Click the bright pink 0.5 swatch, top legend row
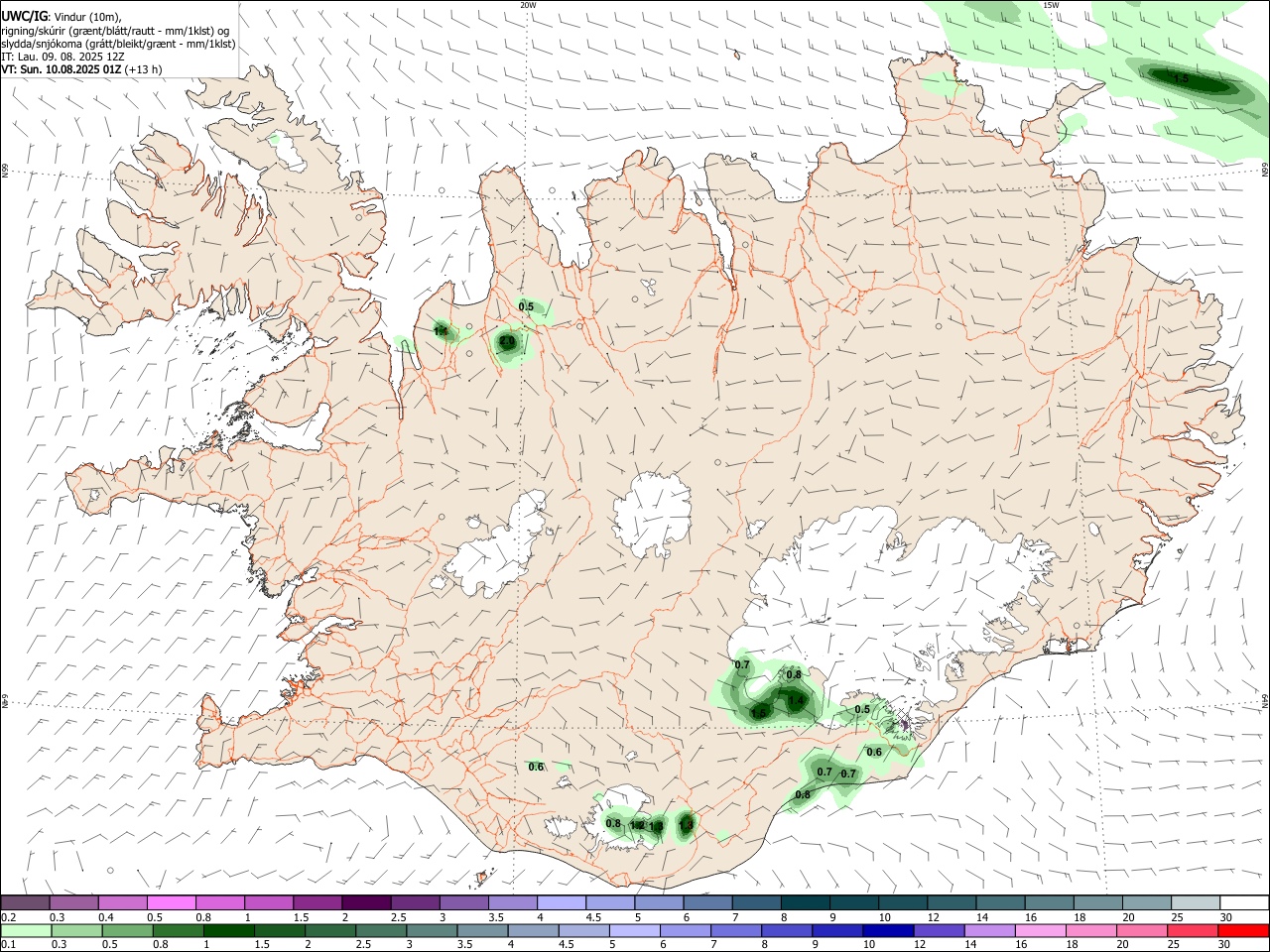Viewport: 1270px width, 952px height. click(x=171, y=903)
